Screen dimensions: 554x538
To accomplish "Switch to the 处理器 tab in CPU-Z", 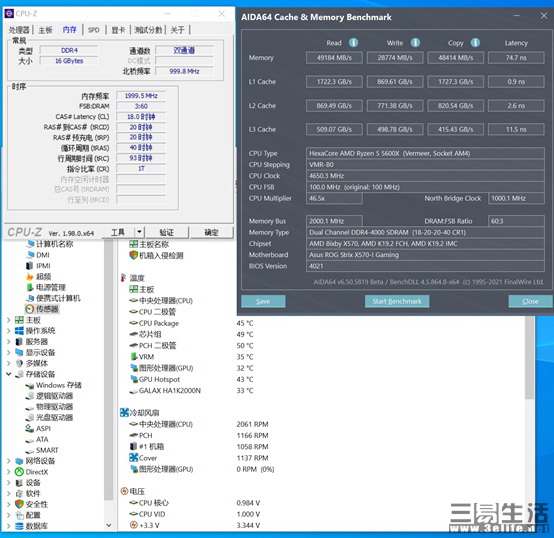I will coord(19,30).
